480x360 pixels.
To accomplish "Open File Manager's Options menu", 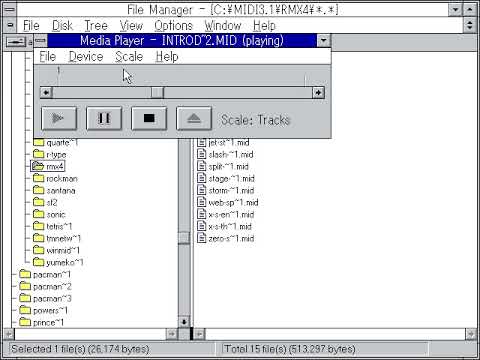I will click(173, 26).
